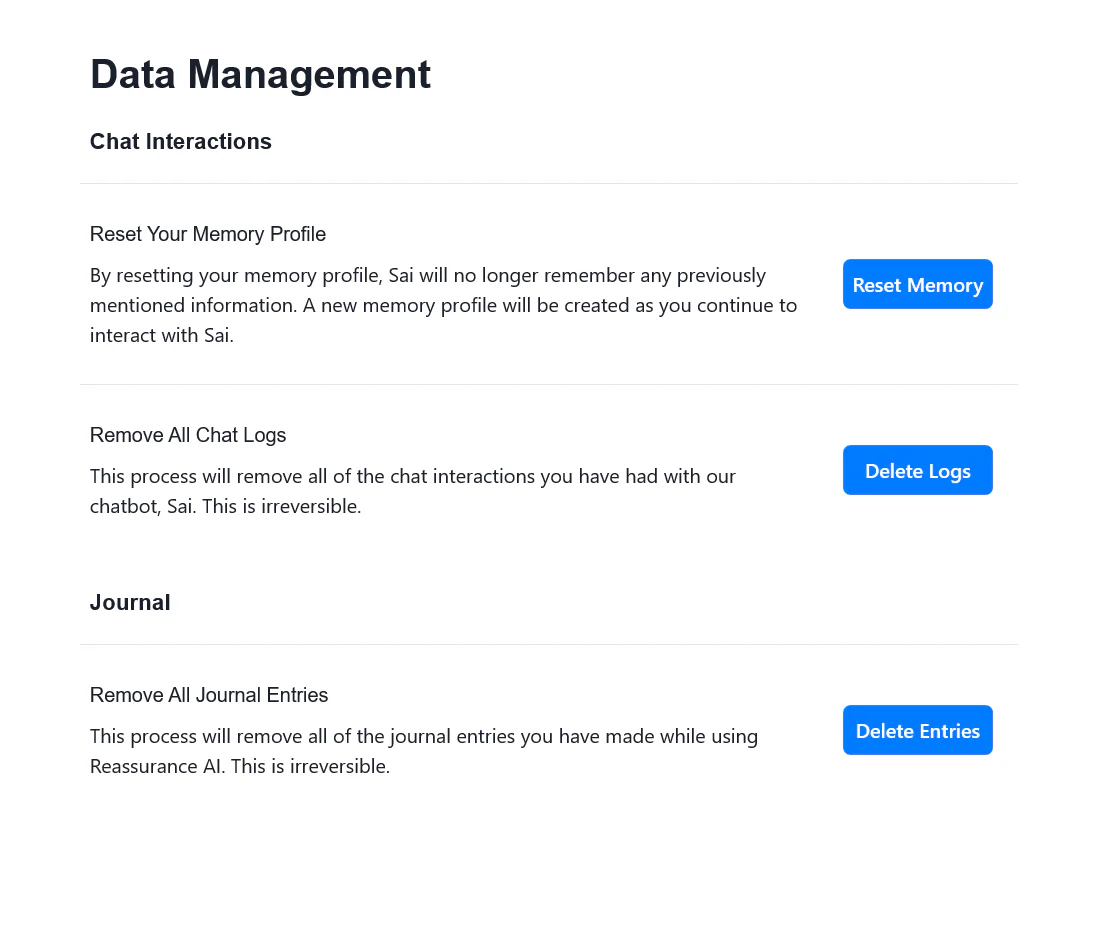Screen dimensions: 1097x947
Task: Select the Remove All Journal Entries label
Action: [x=208, y=695]
